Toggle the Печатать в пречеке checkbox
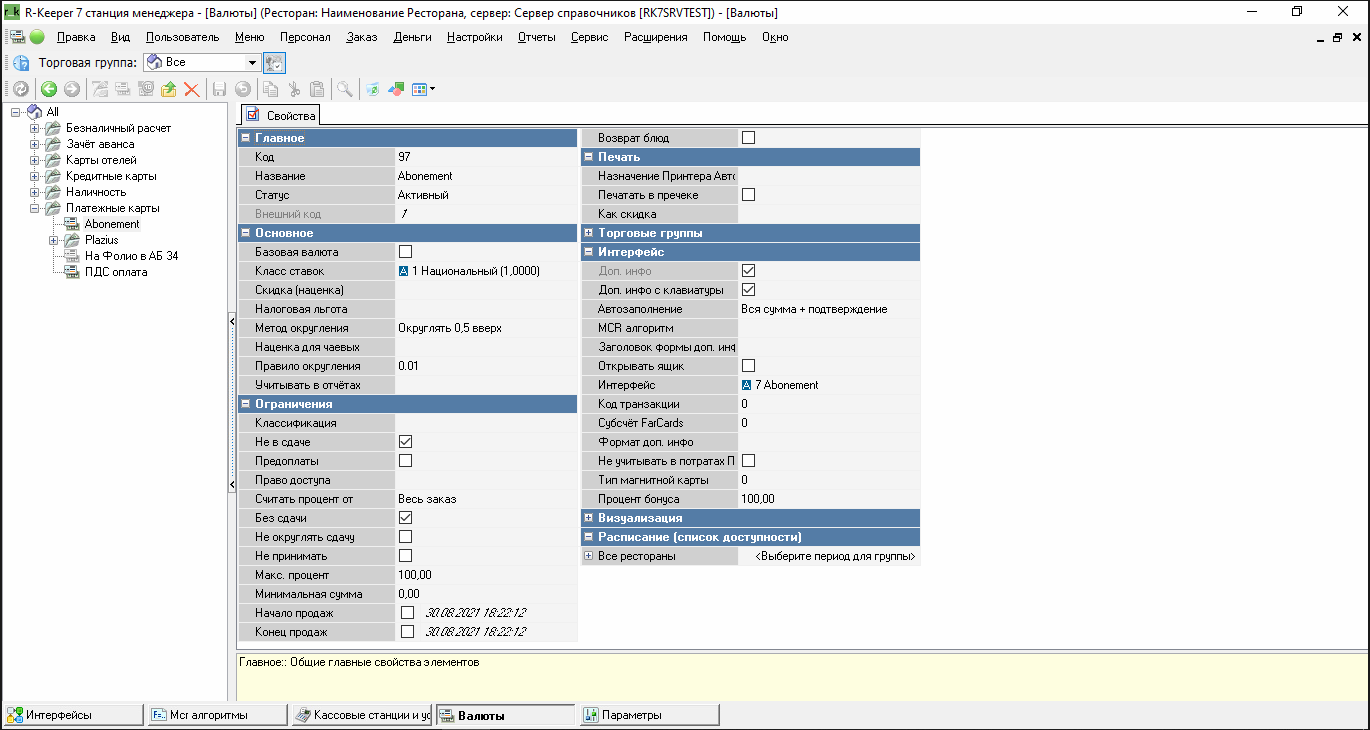Screen dimensions: 1370x730 (748, 195)
